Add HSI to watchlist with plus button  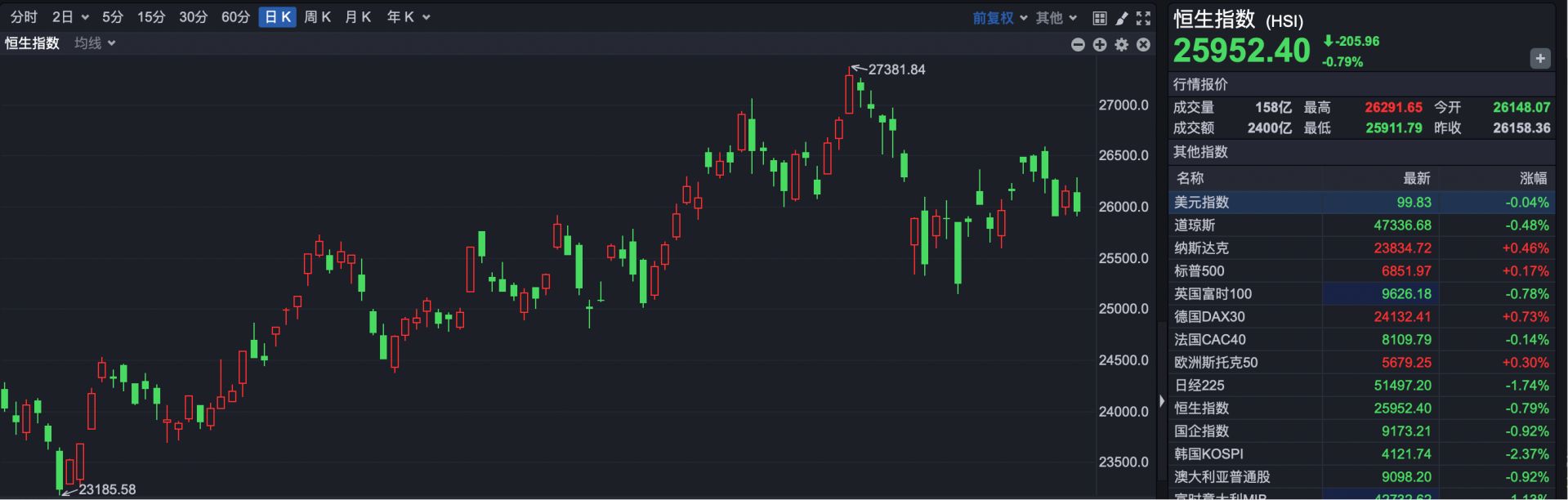click(1539, 59)
